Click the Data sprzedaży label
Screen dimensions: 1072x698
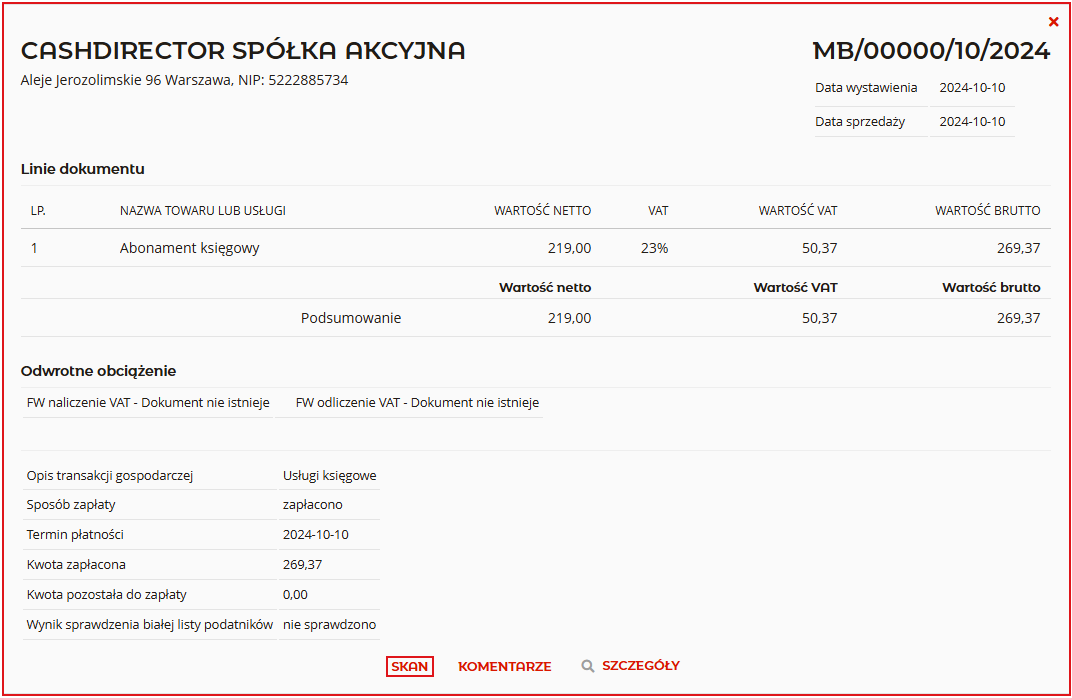[859, 122]
